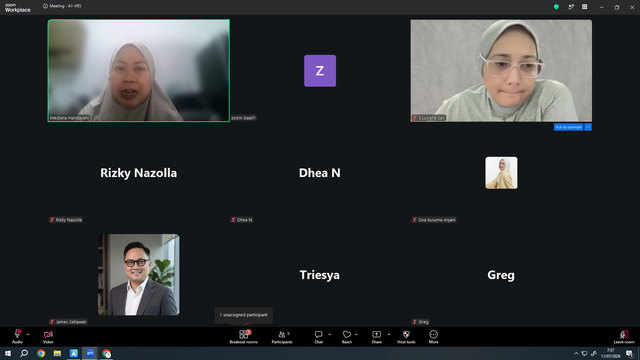Click the small 'James Setiawan' name label

68,322
